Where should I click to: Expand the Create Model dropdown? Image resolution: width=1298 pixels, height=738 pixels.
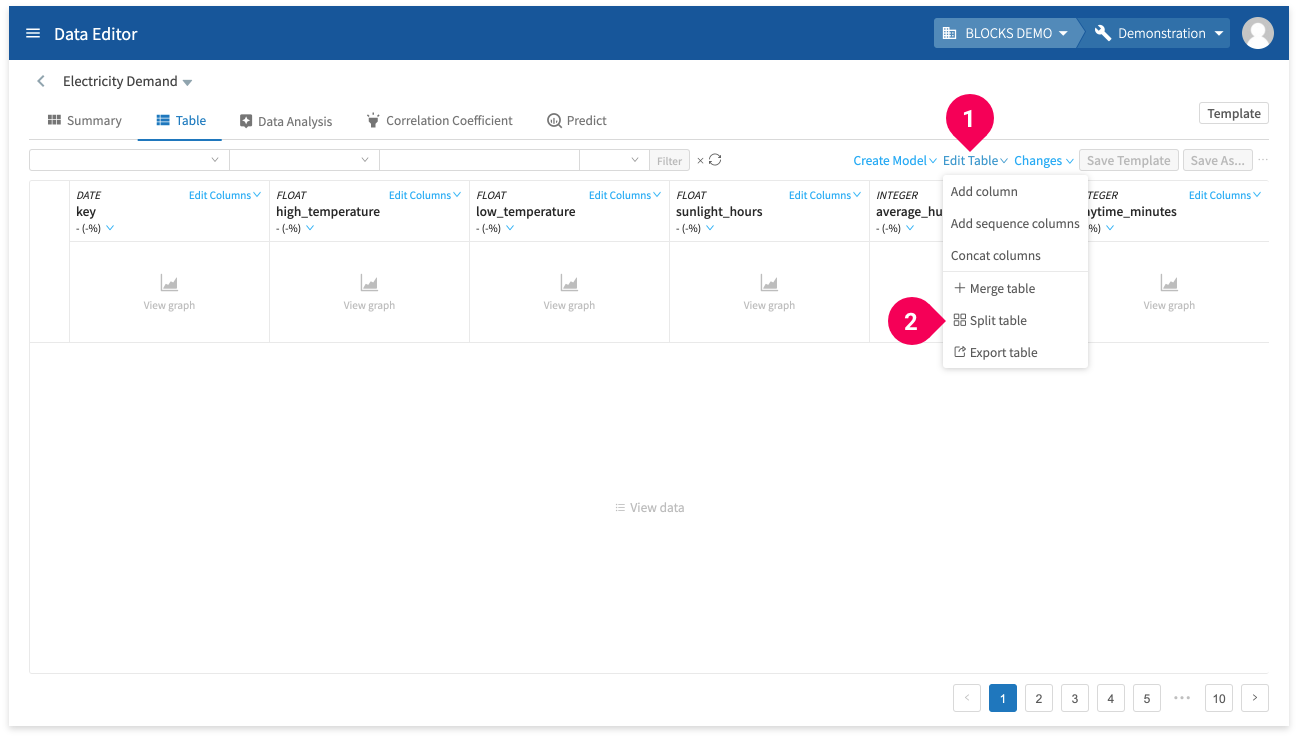coord(894,160)
